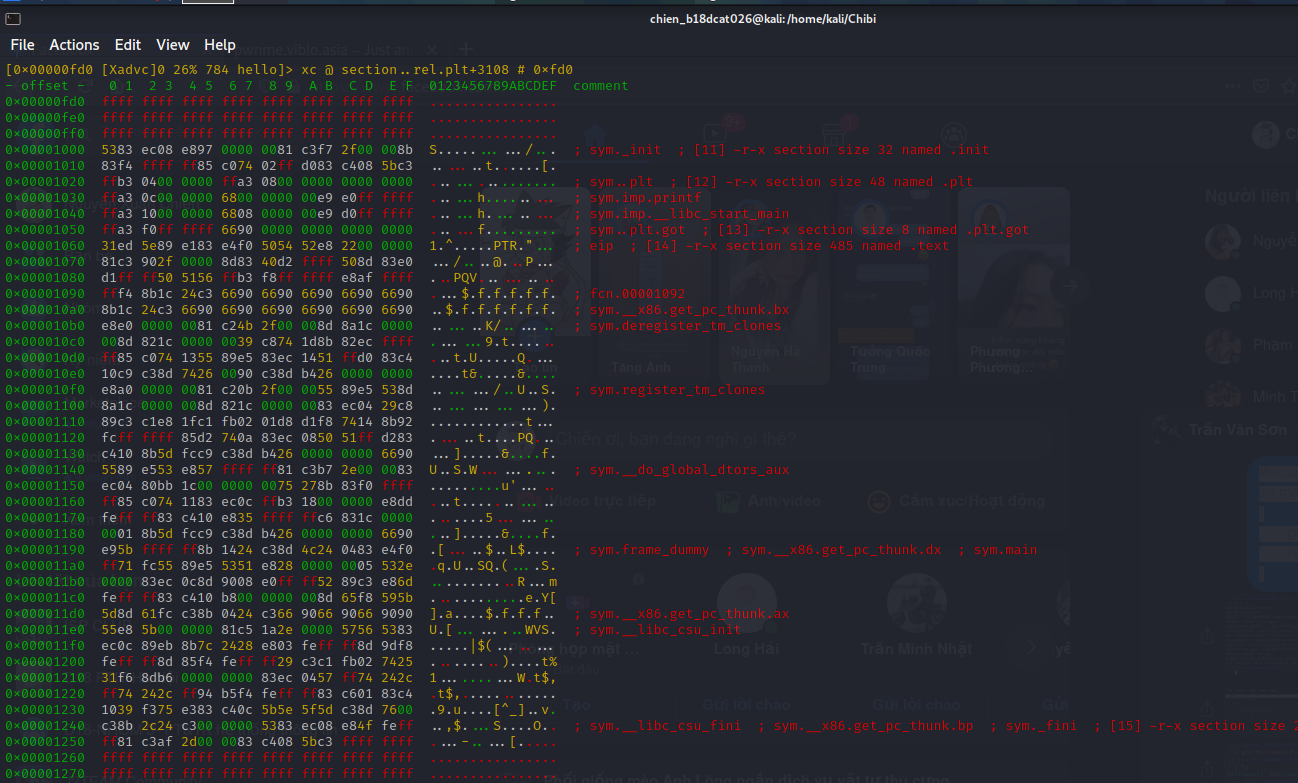Open the File menu

[x=22, y=45]
